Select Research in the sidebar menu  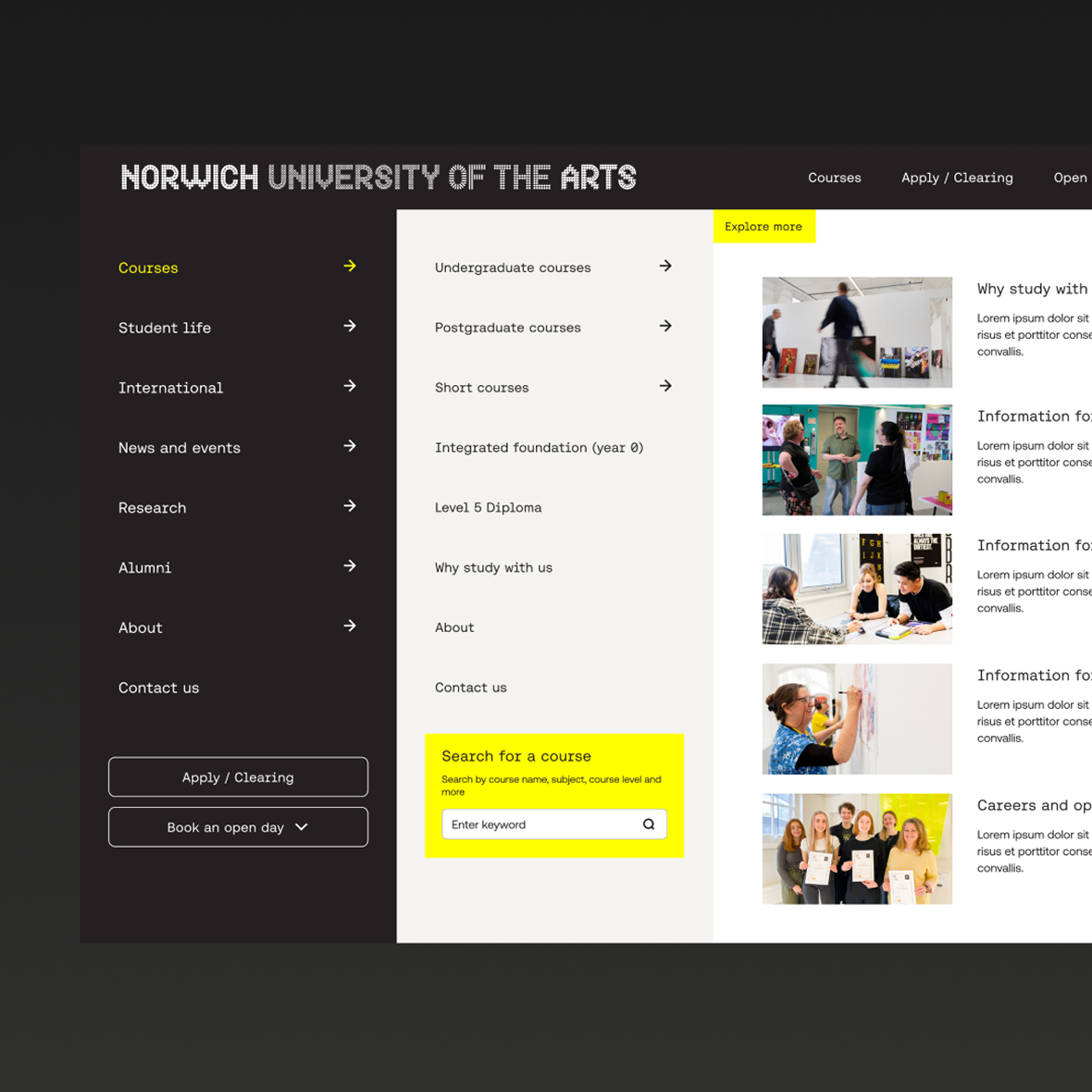coord(153,508)
